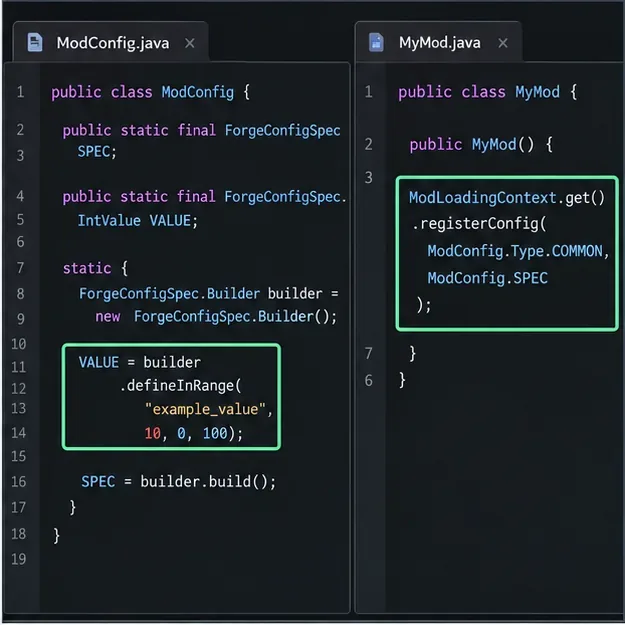Close the MyMod.java tab
This screenshot has height=625, width=625.
pos(503,43)
